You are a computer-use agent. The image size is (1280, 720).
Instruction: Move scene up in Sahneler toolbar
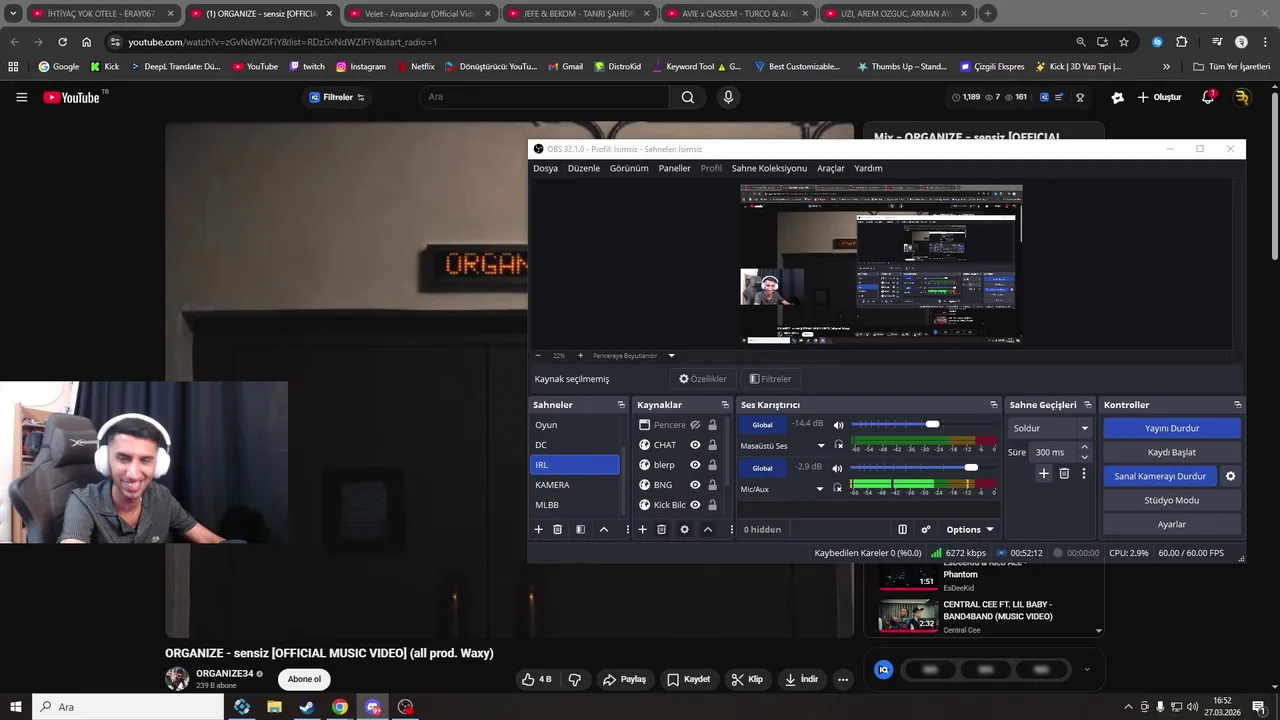tap(604, 529)
